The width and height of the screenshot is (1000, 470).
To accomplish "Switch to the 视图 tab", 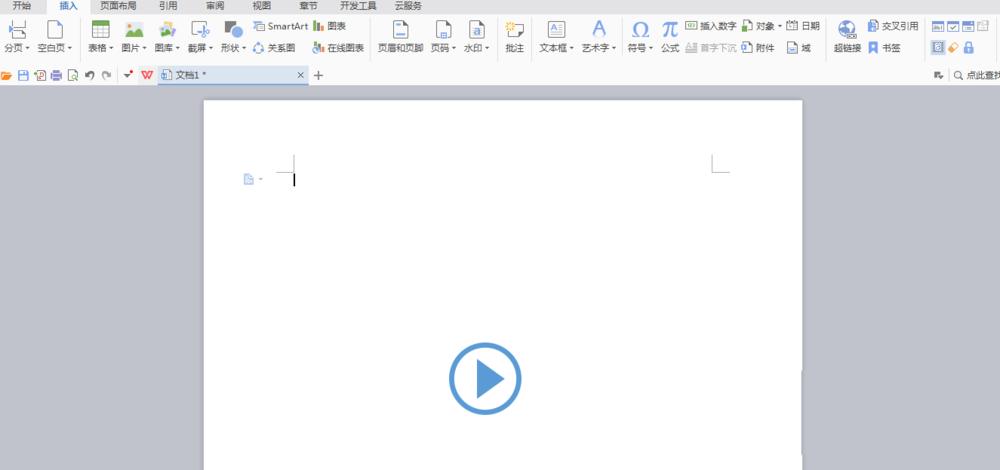I will (261, 6).
